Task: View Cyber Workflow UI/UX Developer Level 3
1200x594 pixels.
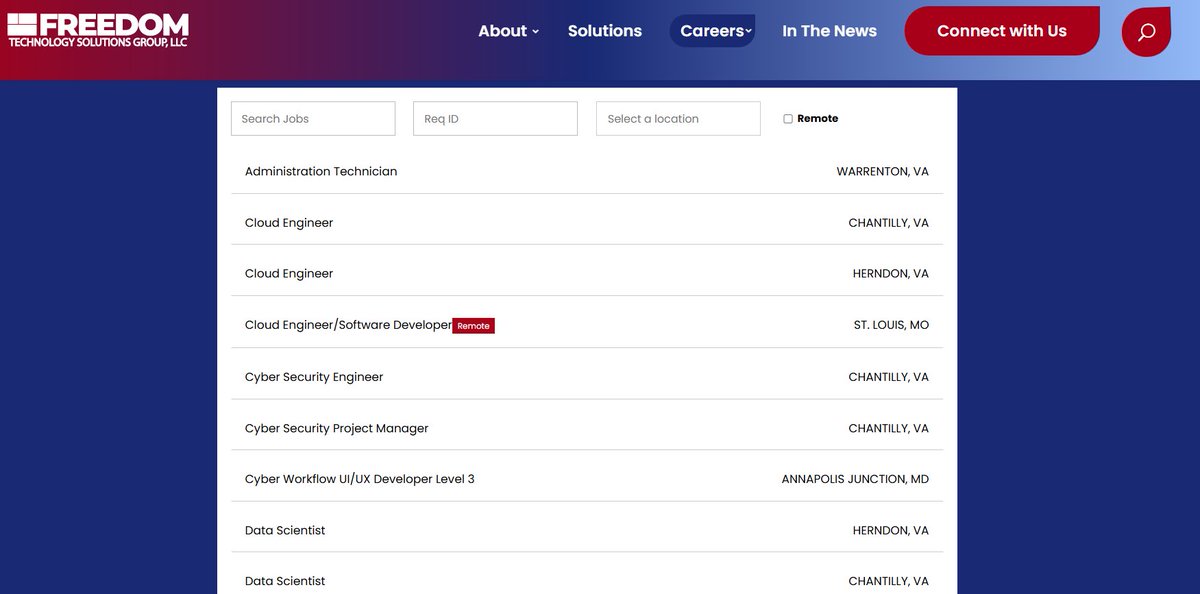Action: [359, 479]
